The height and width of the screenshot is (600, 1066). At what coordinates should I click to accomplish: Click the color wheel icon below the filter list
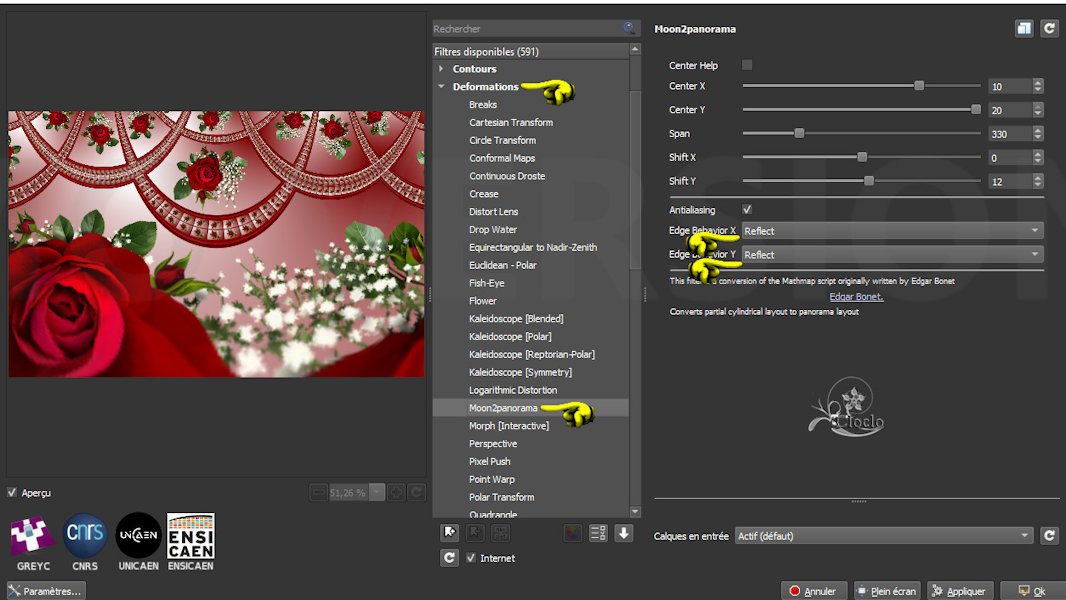pyautogui.click(x=573, y=533)
